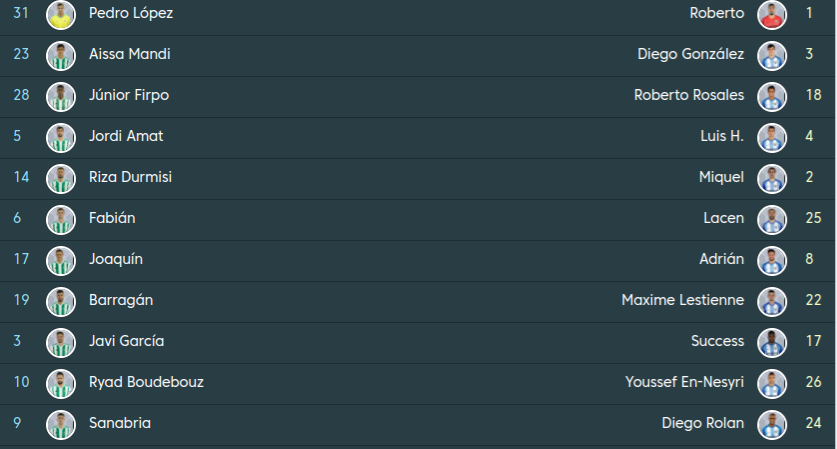Click the Barragán player name
The height and width of the screenshot is (449, 837).
120,301
